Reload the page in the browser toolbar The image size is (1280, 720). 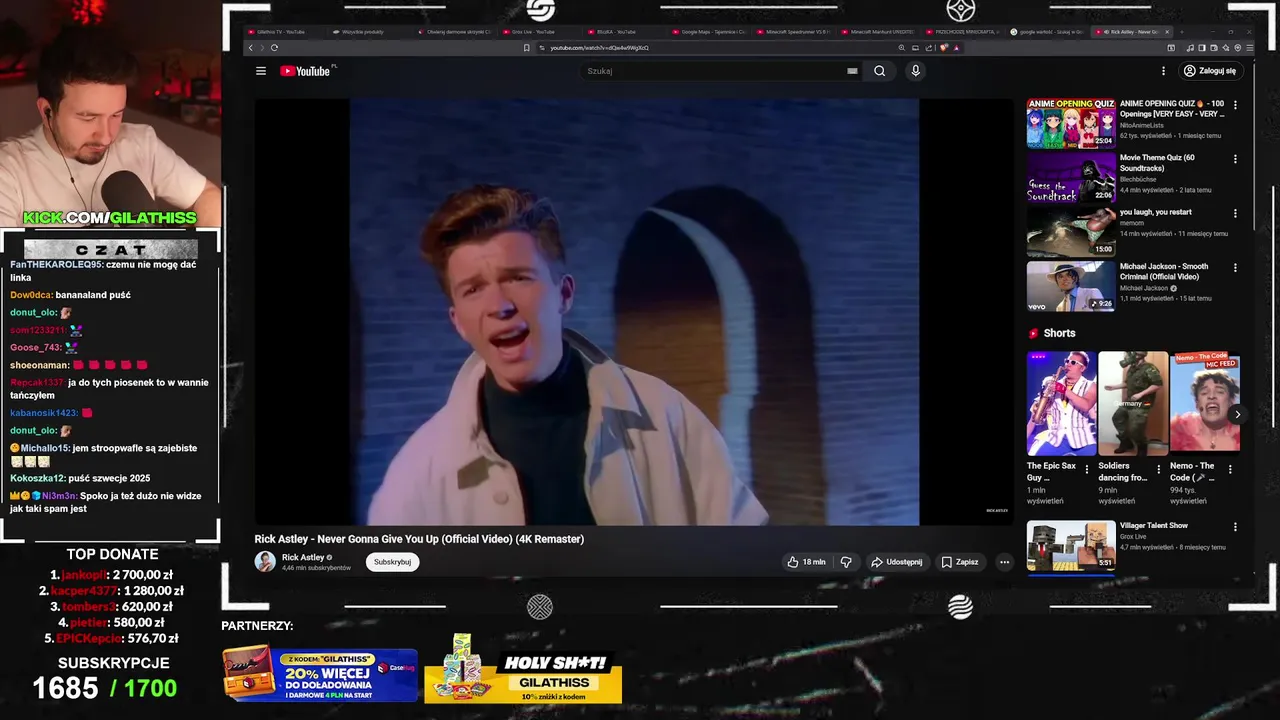coord(274,47)
